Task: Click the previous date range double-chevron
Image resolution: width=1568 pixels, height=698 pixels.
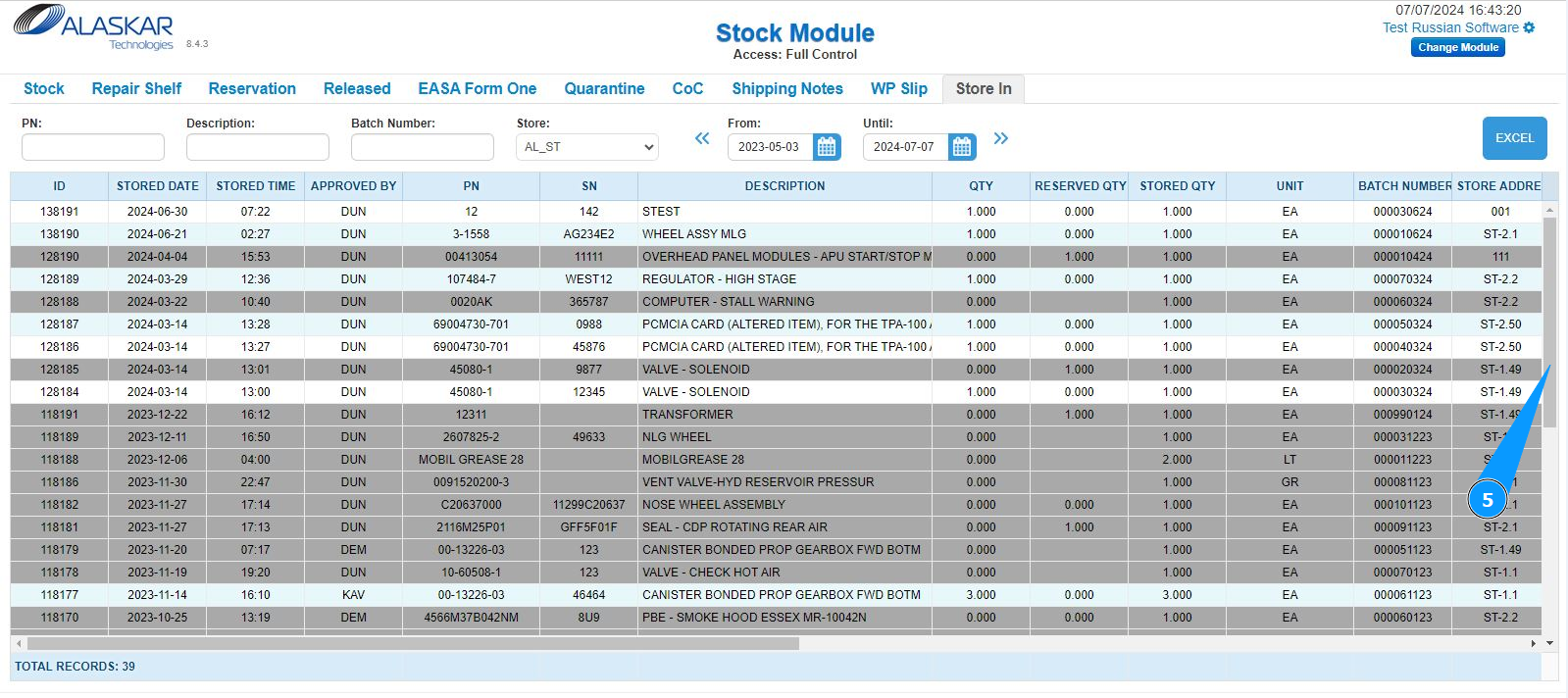Action: pos(702,138)
